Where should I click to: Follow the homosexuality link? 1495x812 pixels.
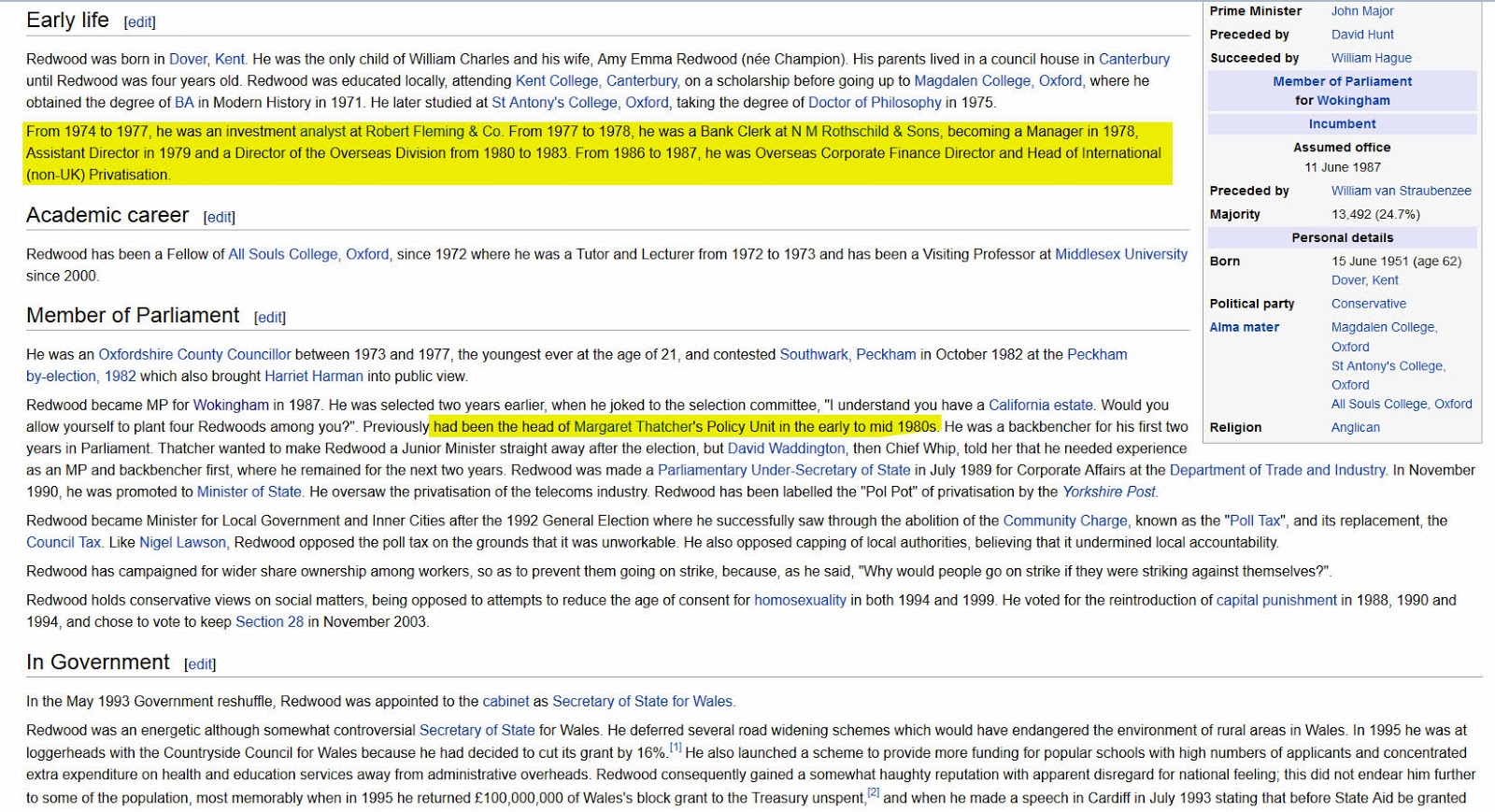point(800,600)
